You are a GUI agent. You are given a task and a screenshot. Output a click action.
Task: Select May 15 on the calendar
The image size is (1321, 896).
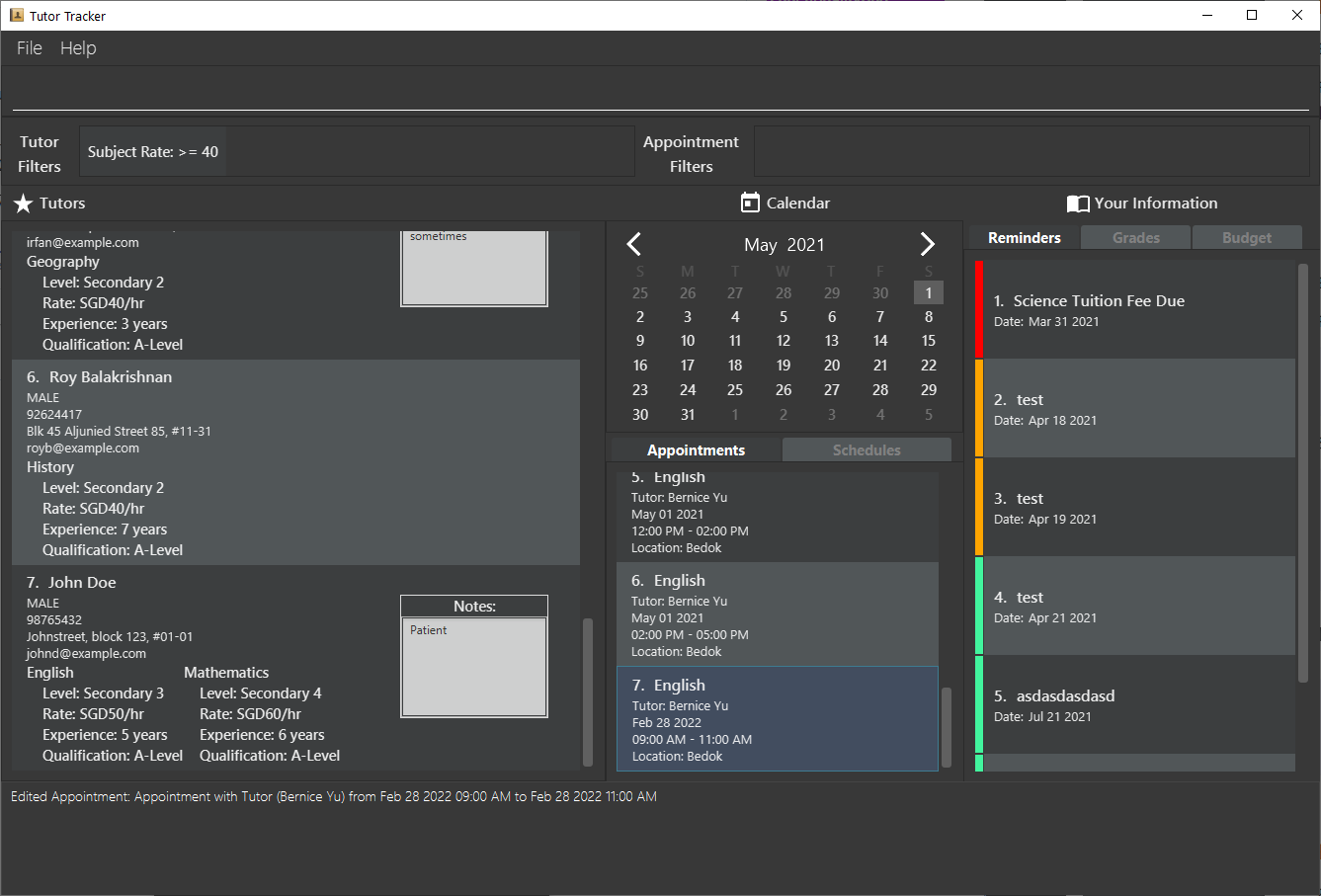(x=929, y=341)
